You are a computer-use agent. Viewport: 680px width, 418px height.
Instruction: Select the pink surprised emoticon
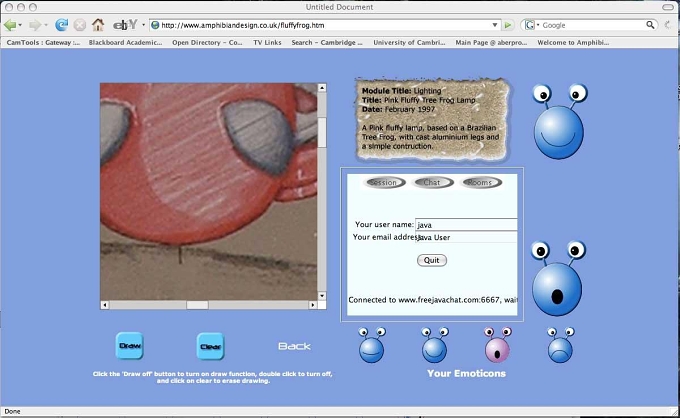coord(497,345)
